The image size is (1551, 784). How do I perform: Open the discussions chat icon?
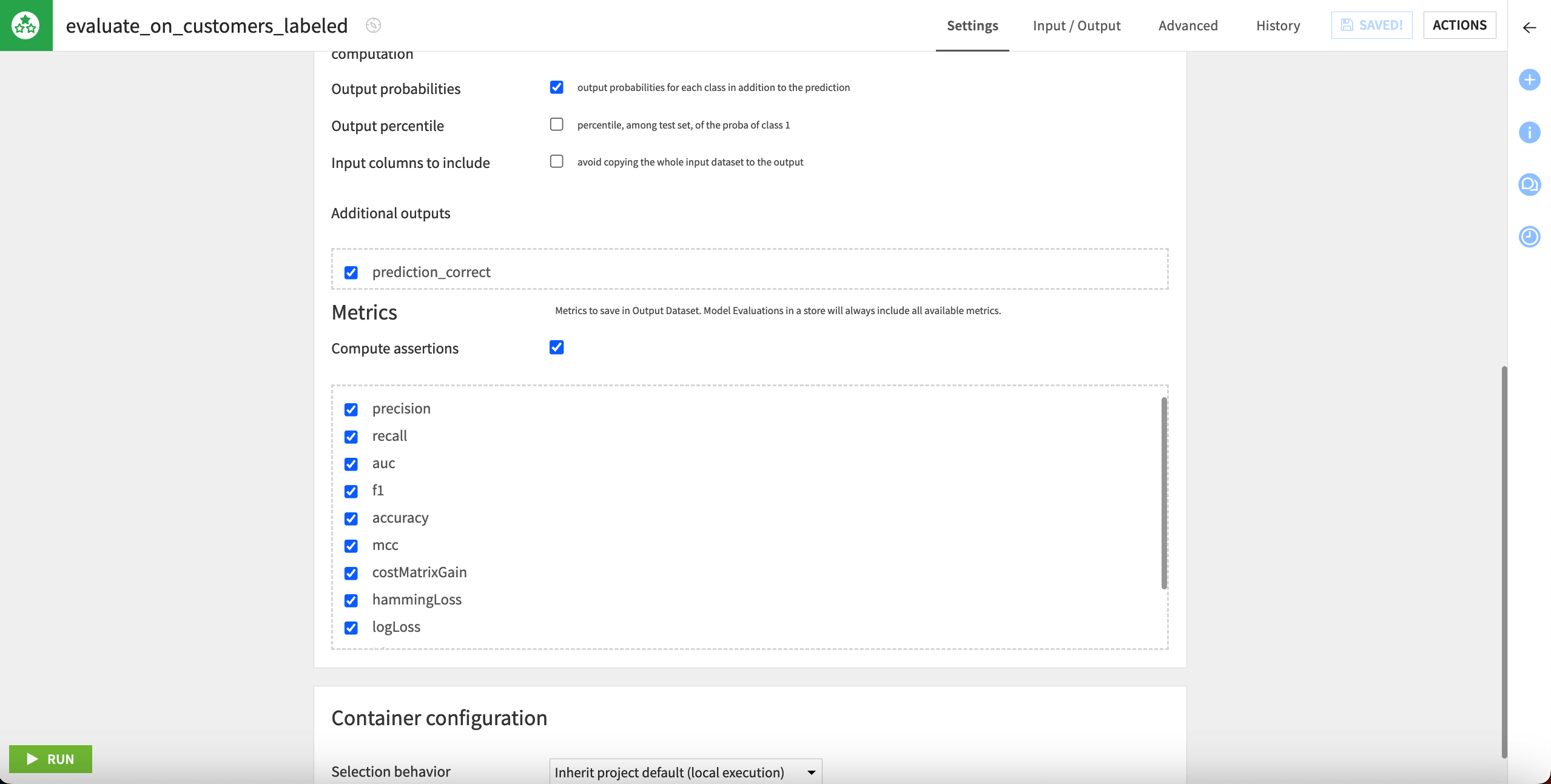coord(1529,184)
